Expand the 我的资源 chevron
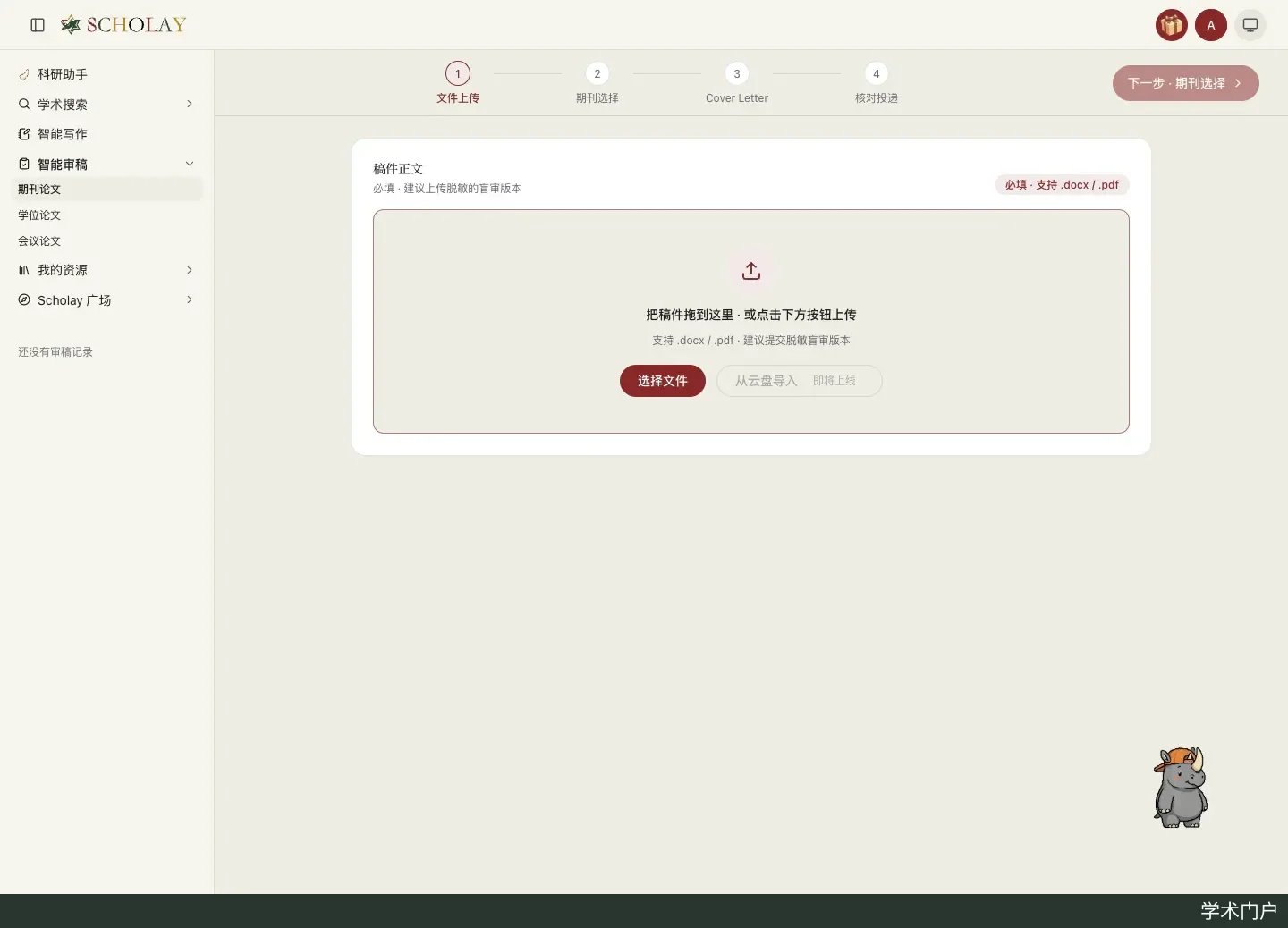The height and width of the screenshot is (928, 1288). [x=190, y=270]
